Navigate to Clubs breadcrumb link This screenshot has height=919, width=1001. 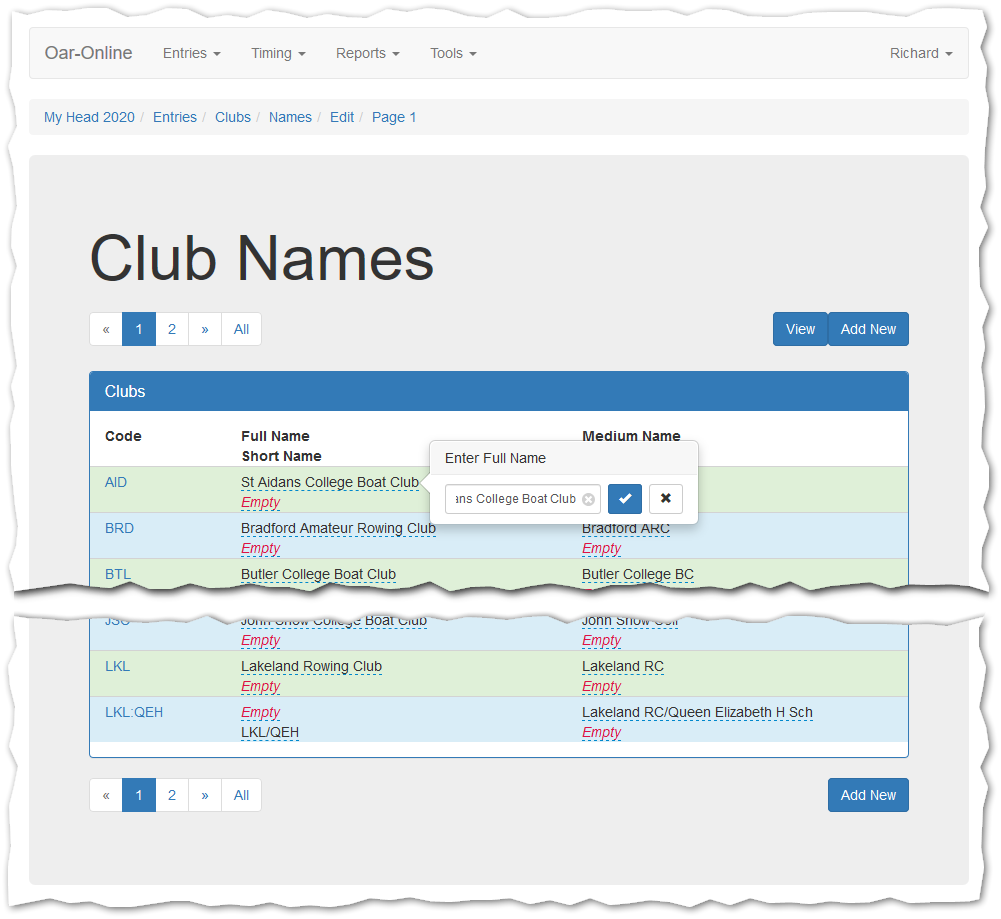click(233, 117)
